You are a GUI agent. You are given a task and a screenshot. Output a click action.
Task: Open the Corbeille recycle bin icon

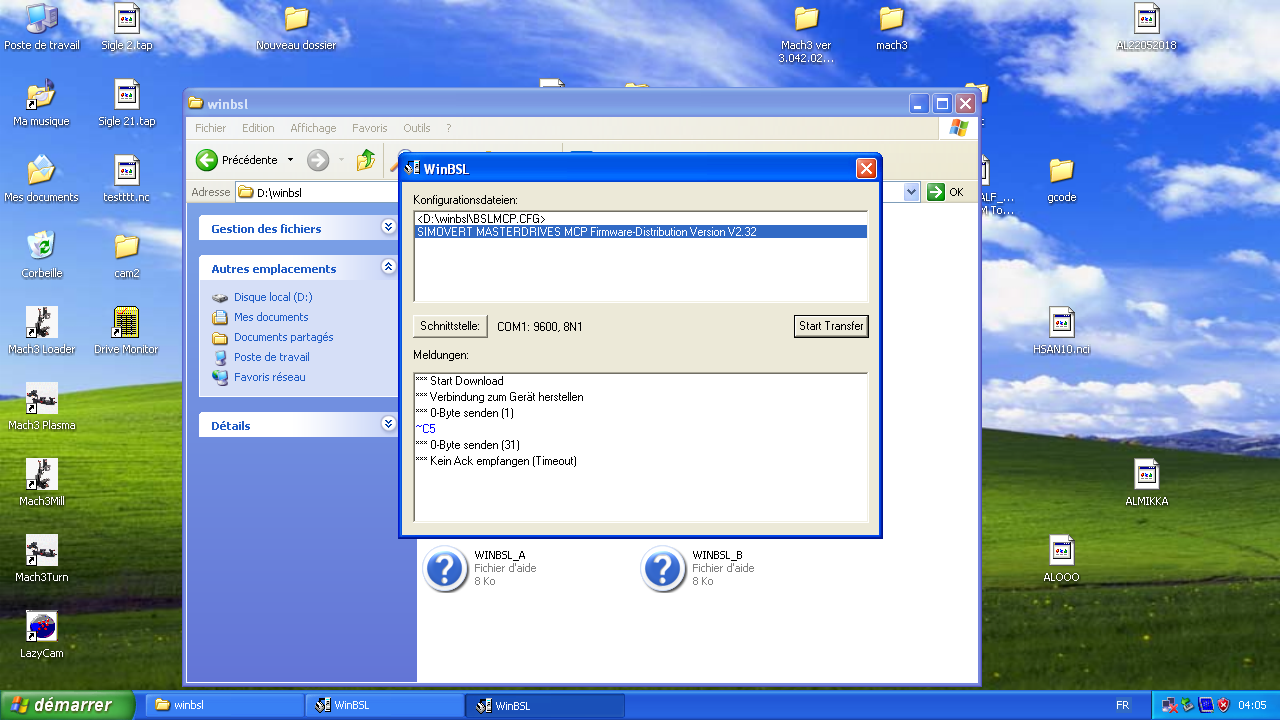point(41,246)
